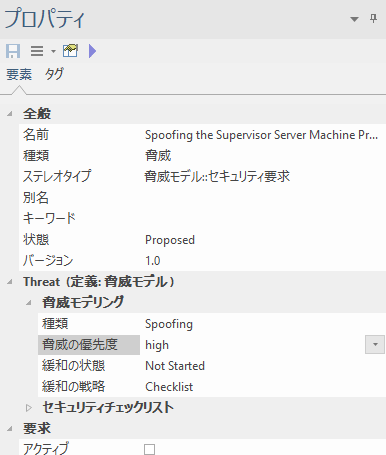
Task: Click the バージョン property label
Action: (48, 261)
